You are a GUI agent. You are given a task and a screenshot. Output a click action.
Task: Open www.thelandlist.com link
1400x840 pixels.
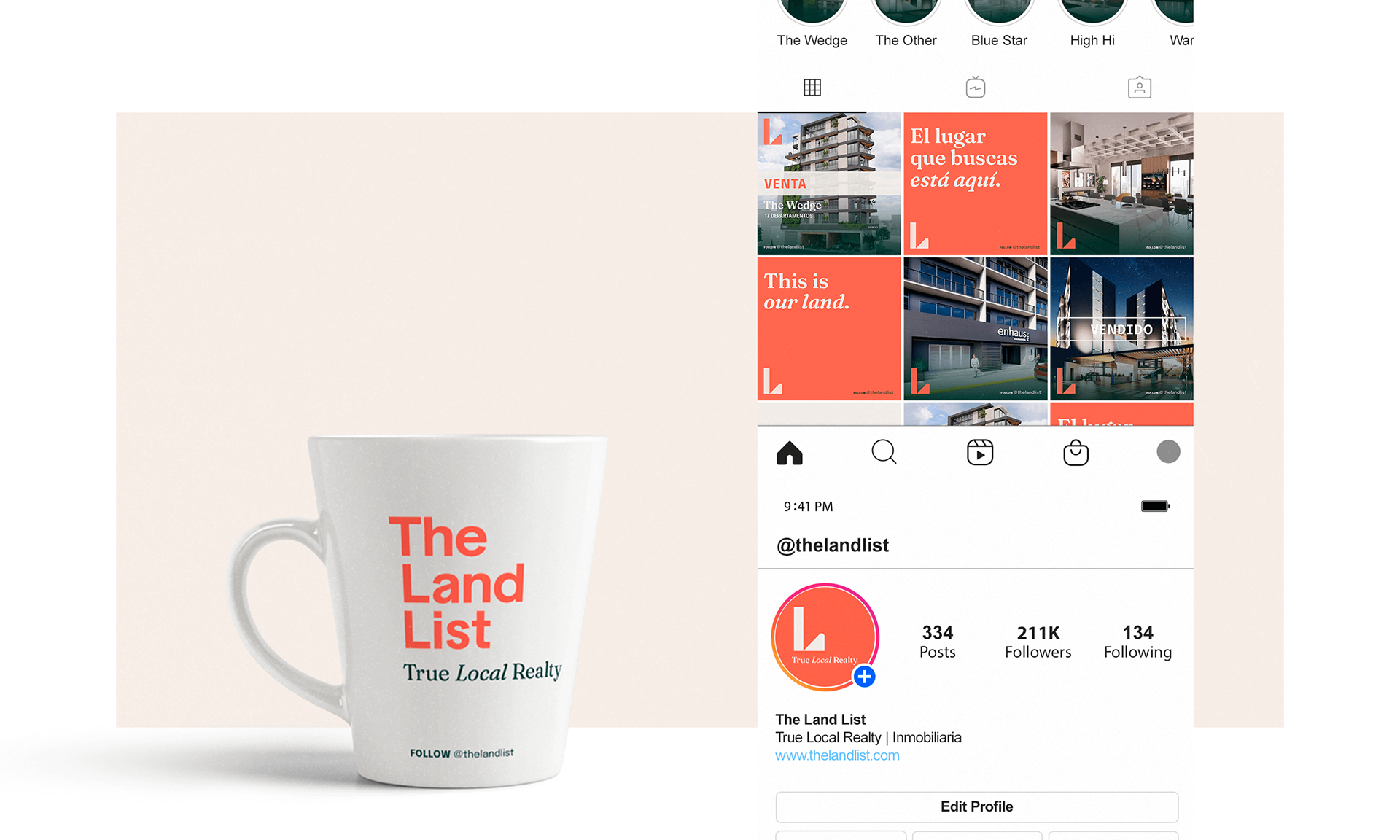pyautogui.click(x=837, y=755)
